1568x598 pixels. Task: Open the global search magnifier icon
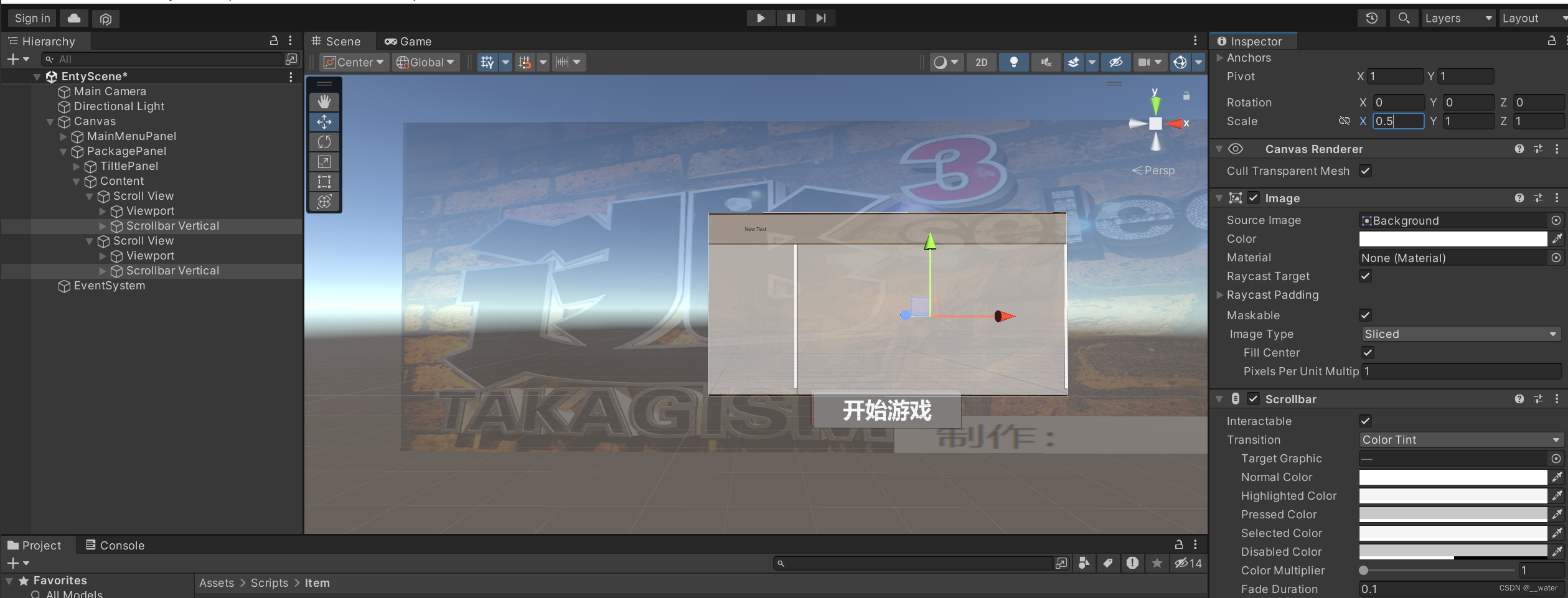pyautogui.click(x=1404, y=18)
